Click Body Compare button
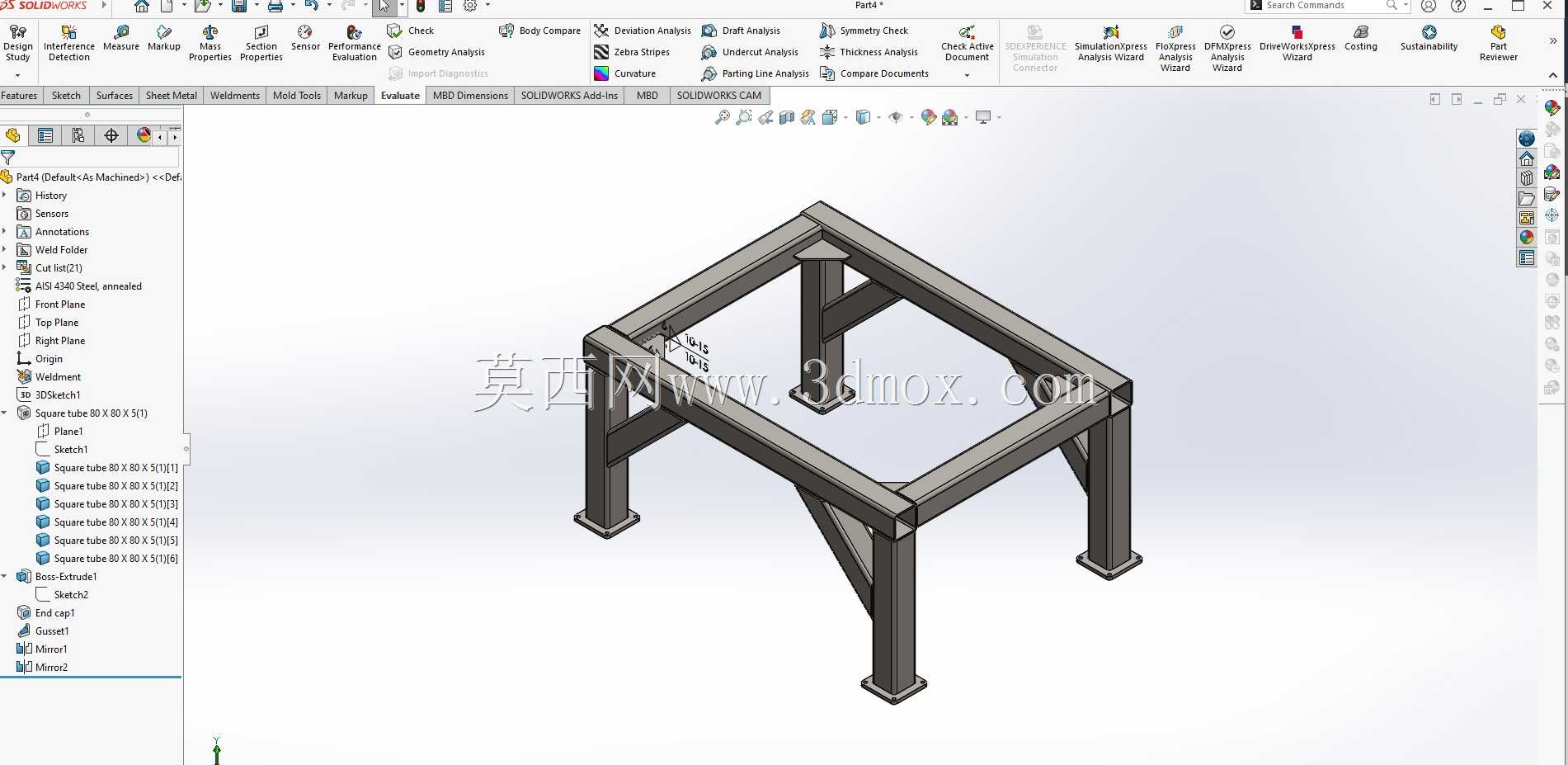This screenshot has width=1568, height=765. pyautogui.click(x=540, y=31)
